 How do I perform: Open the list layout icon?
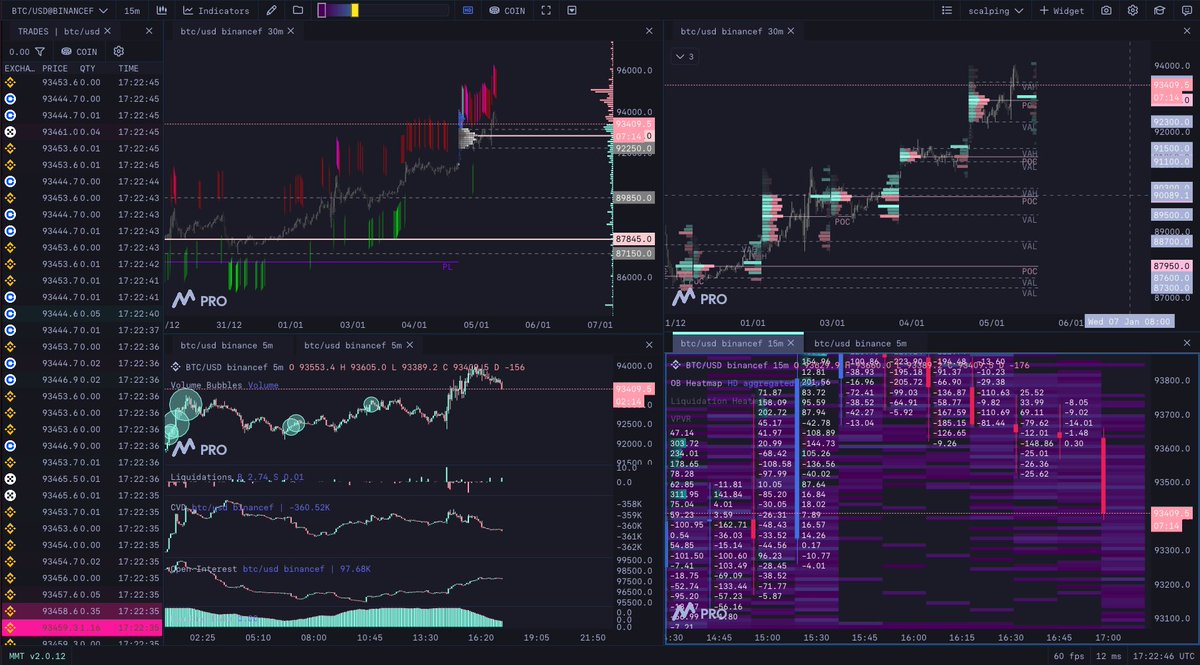coord(948,10)
